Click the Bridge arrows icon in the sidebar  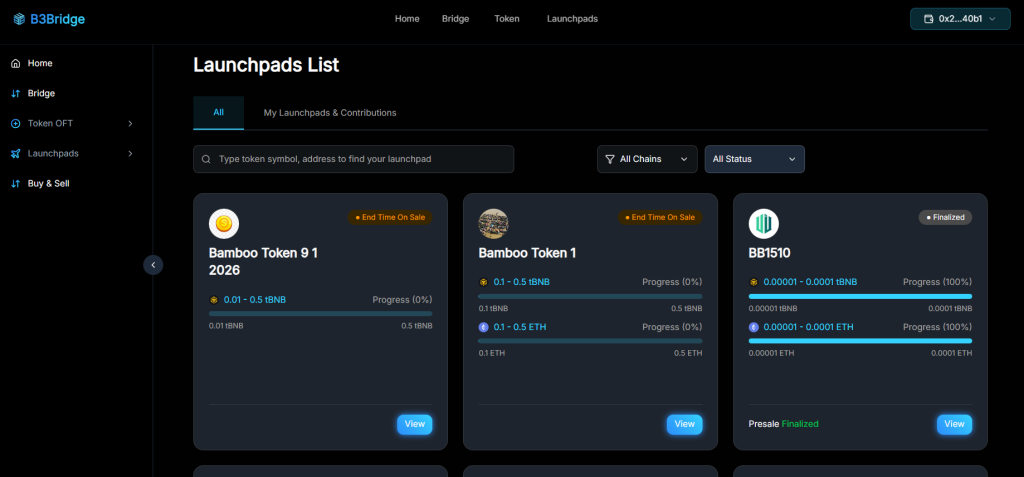point(15,94)
